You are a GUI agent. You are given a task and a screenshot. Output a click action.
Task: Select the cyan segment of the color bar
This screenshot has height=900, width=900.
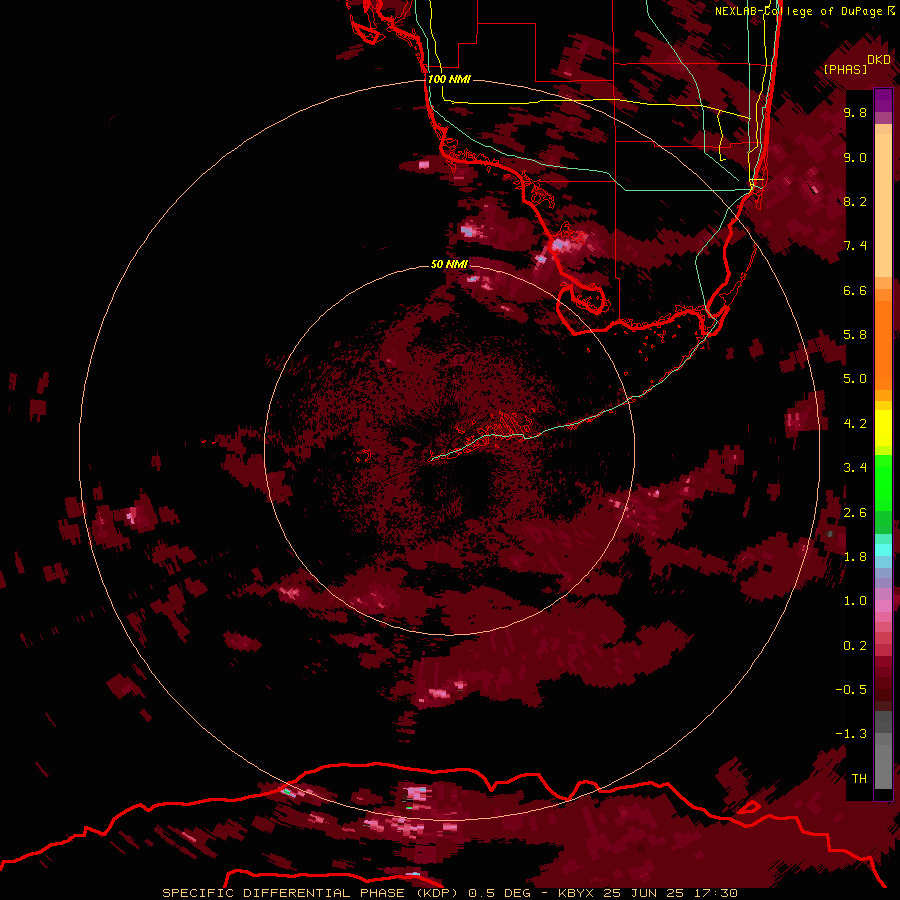[x=883, y=550]
